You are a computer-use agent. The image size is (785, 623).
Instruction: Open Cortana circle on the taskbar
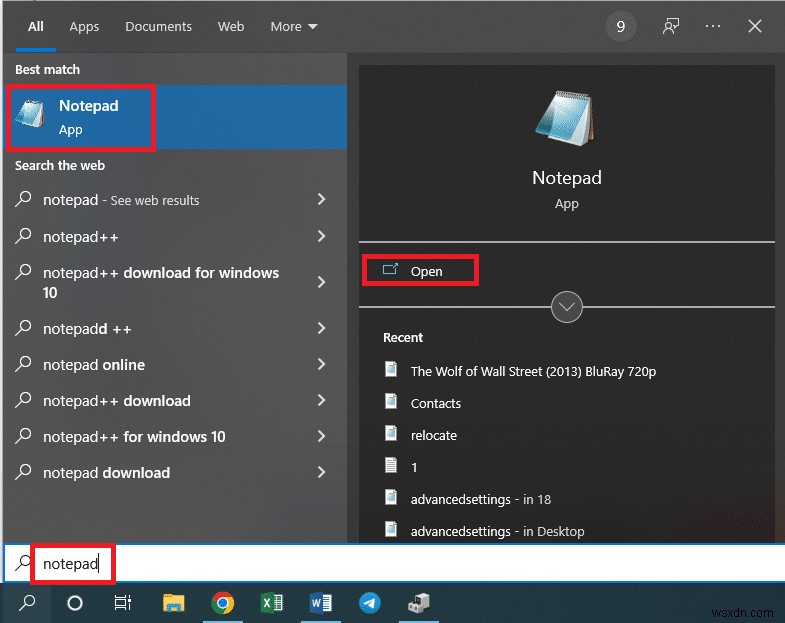coord(75,602)
